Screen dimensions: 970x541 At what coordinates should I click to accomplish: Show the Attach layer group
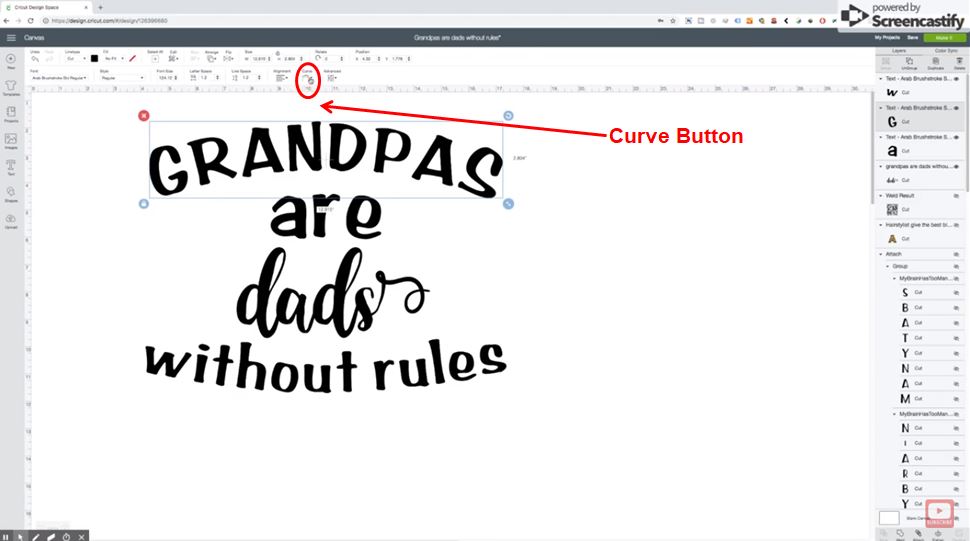(x=956, y=254)
